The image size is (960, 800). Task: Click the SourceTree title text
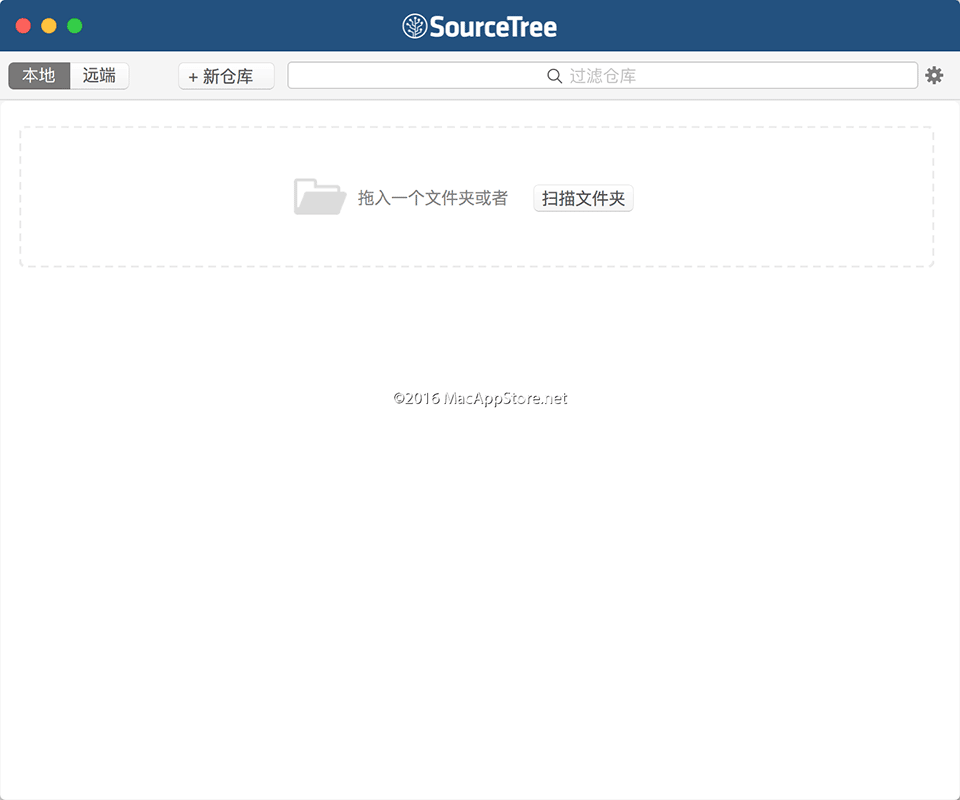coord(493,27)
